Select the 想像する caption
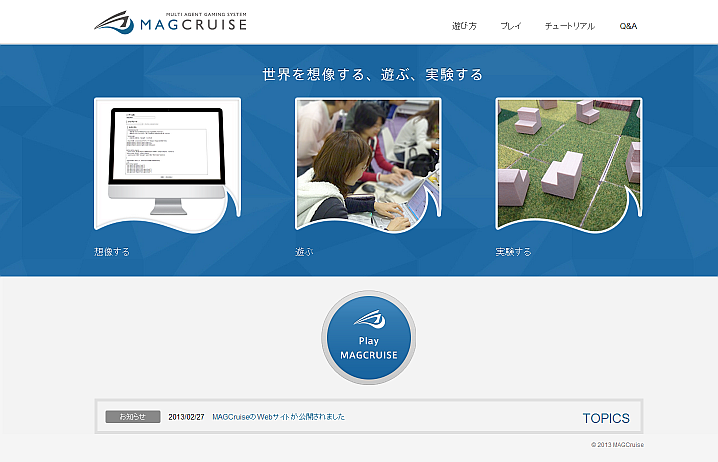 pyautogui.click(x=112, y=252)
